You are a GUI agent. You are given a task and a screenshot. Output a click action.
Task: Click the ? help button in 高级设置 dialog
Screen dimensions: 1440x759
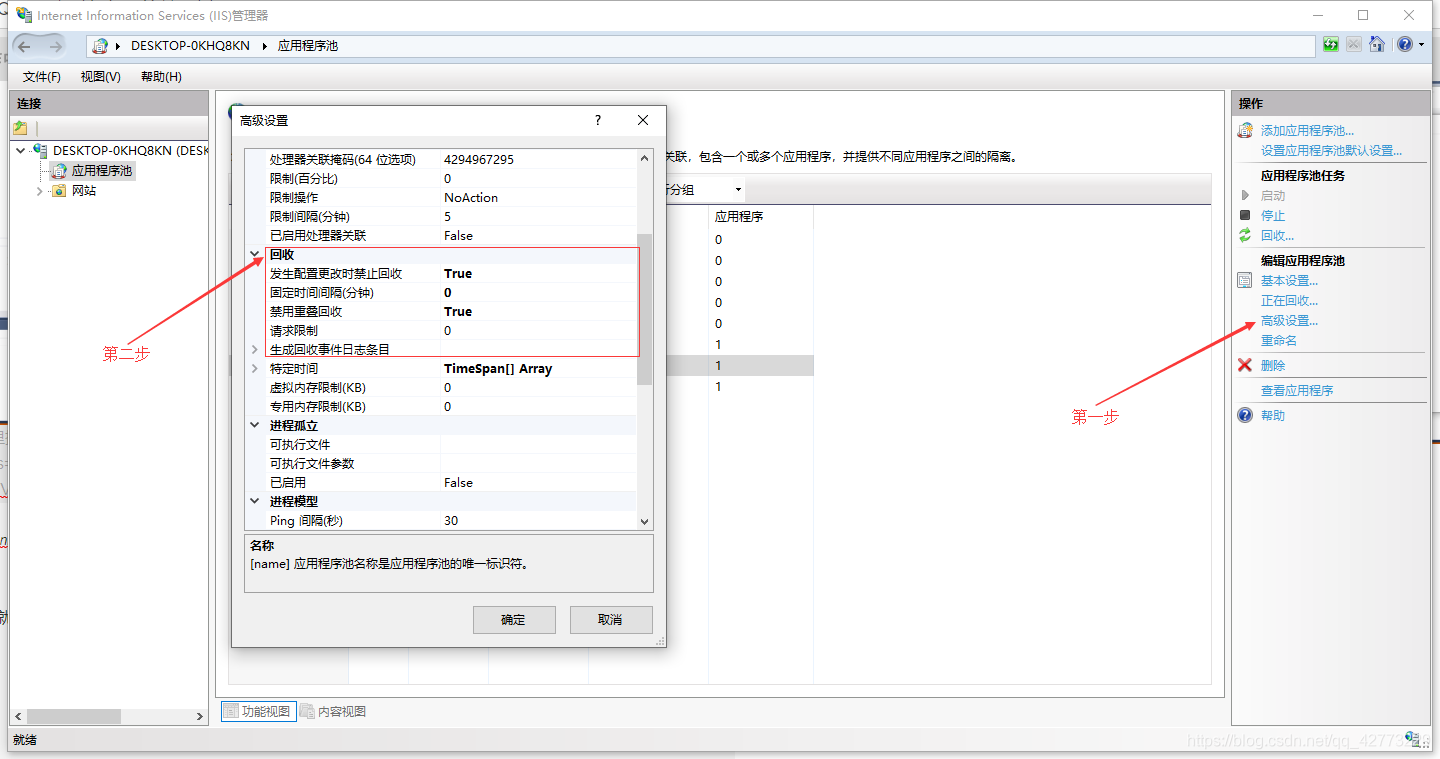point(598,120)
